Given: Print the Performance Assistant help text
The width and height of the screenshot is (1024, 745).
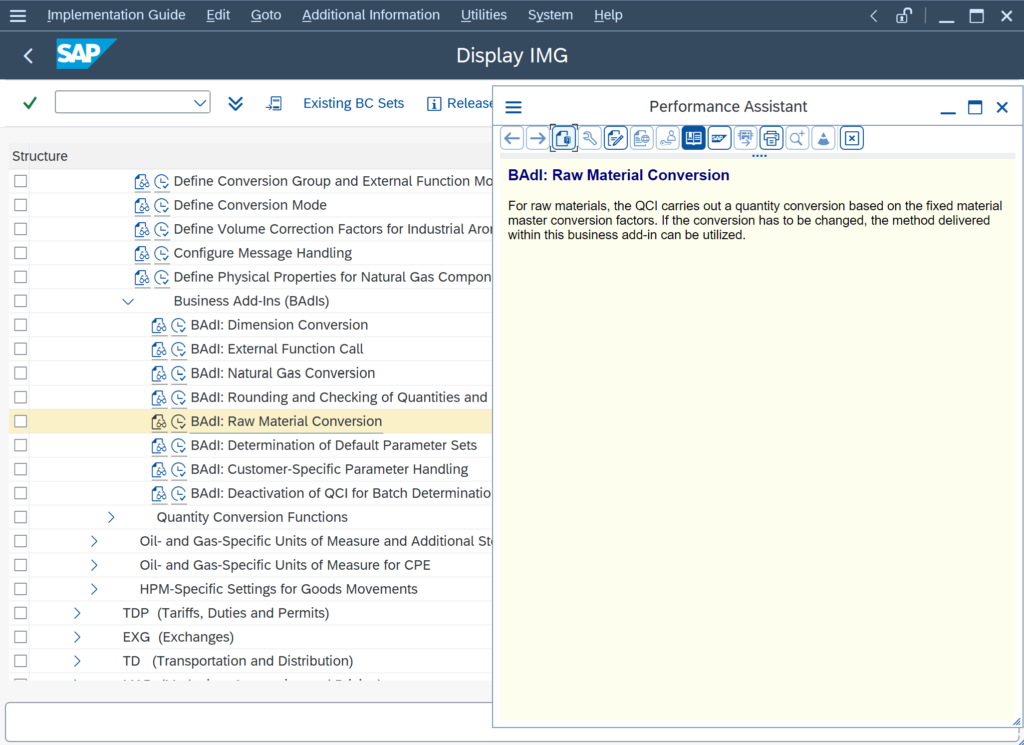Looking at the screenshot, I should coord(771,138).
